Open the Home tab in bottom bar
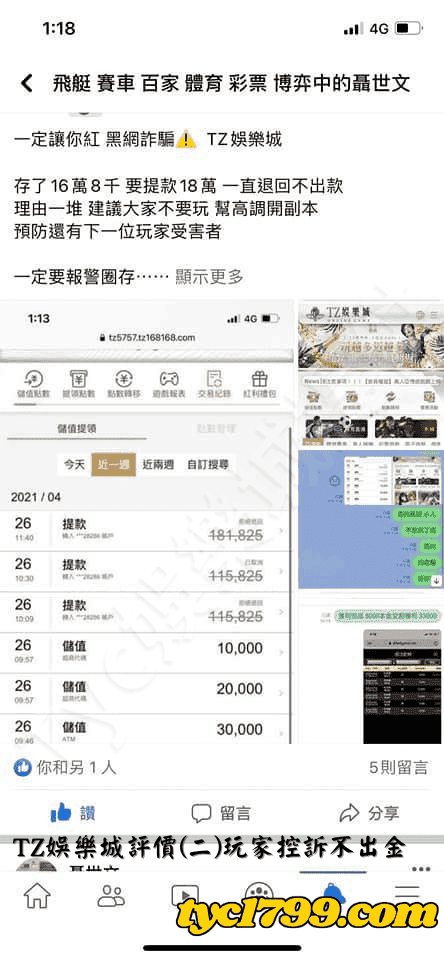Screen dimensions: 444x960 tap(37, 895)
